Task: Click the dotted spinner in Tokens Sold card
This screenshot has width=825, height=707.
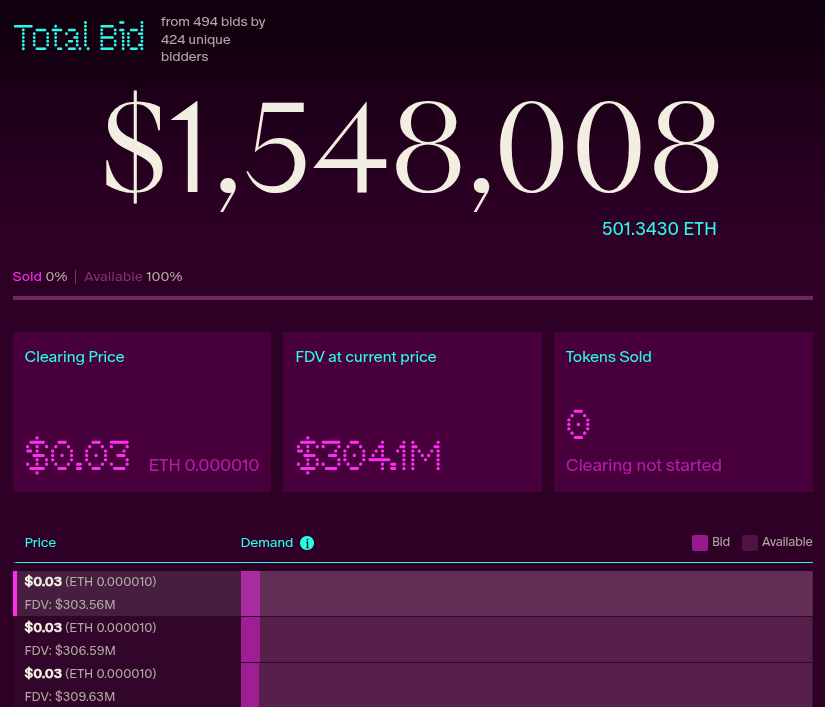Action: point(578,424)
